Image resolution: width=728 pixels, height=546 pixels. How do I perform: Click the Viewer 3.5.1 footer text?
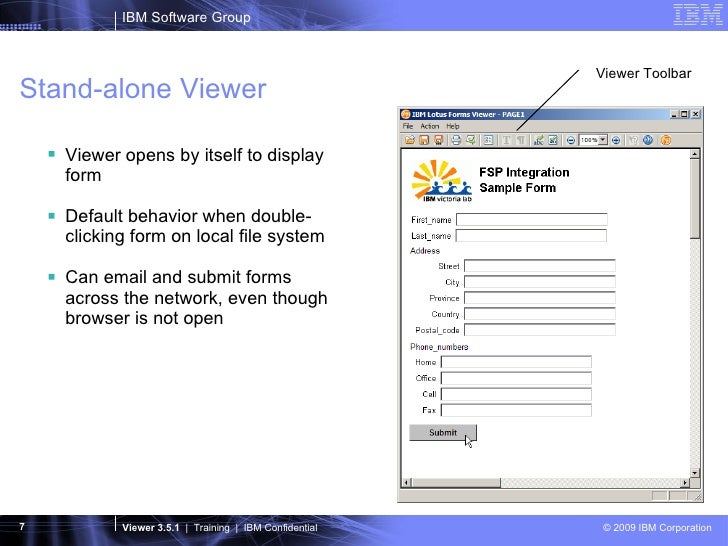click(150, 527)
